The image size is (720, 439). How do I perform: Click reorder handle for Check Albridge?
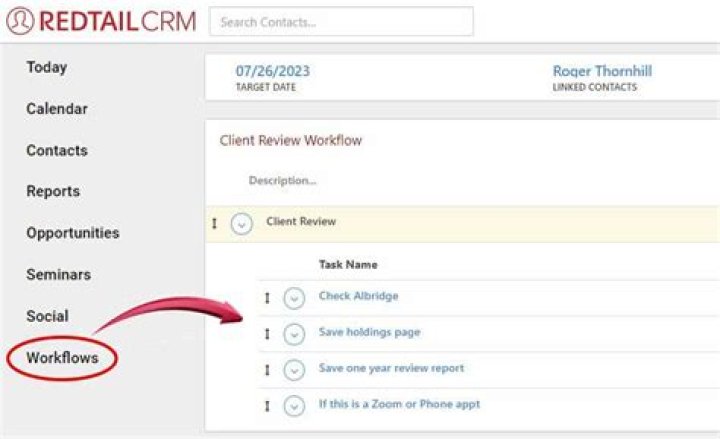point(267,298)
